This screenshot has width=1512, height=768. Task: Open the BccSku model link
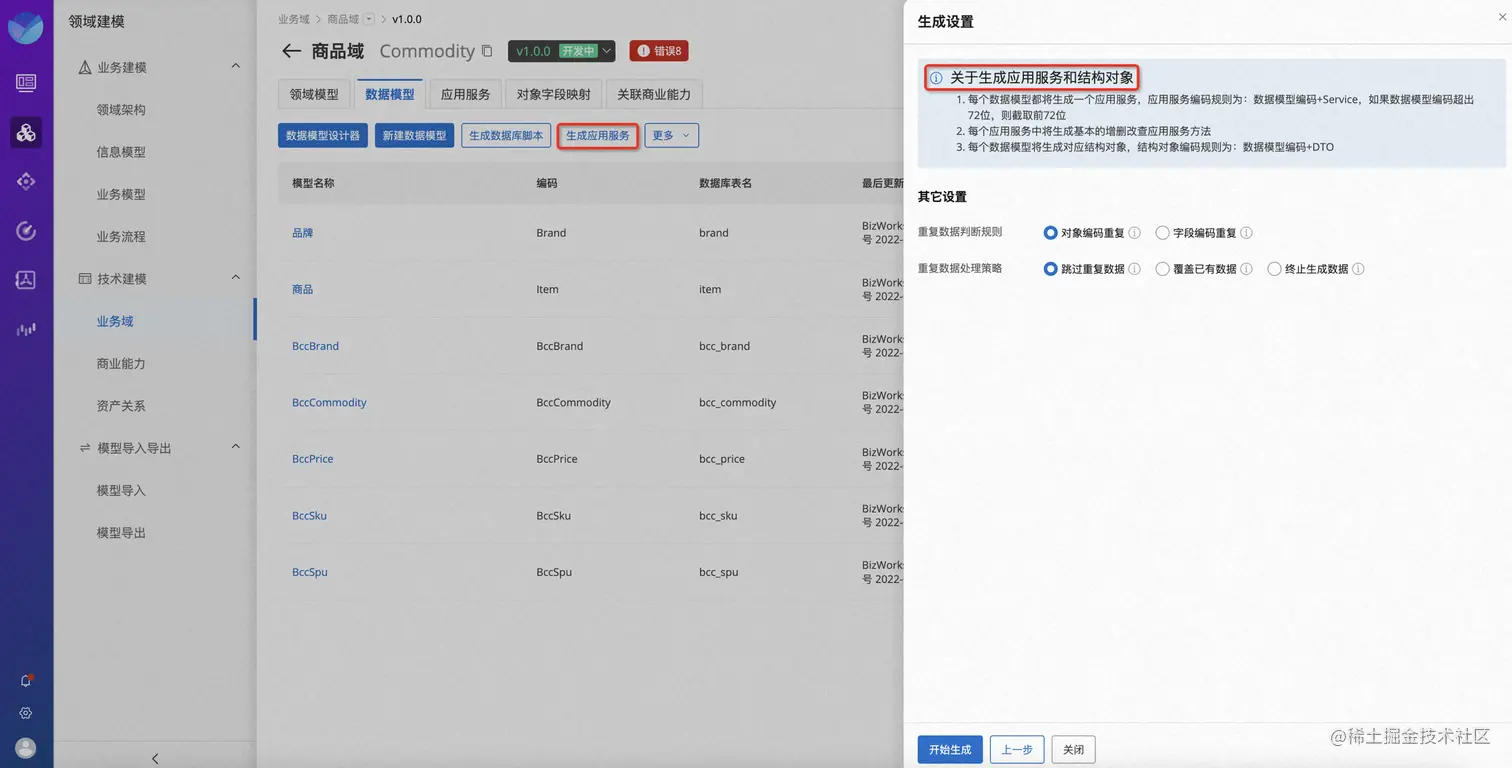click(309, 516)
